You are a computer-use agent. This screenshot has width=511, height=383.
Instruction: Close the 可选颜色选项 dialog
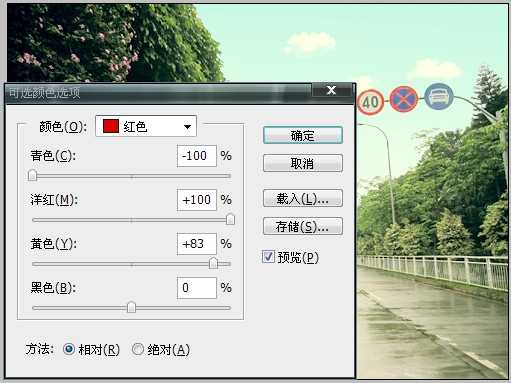(331, 90)
